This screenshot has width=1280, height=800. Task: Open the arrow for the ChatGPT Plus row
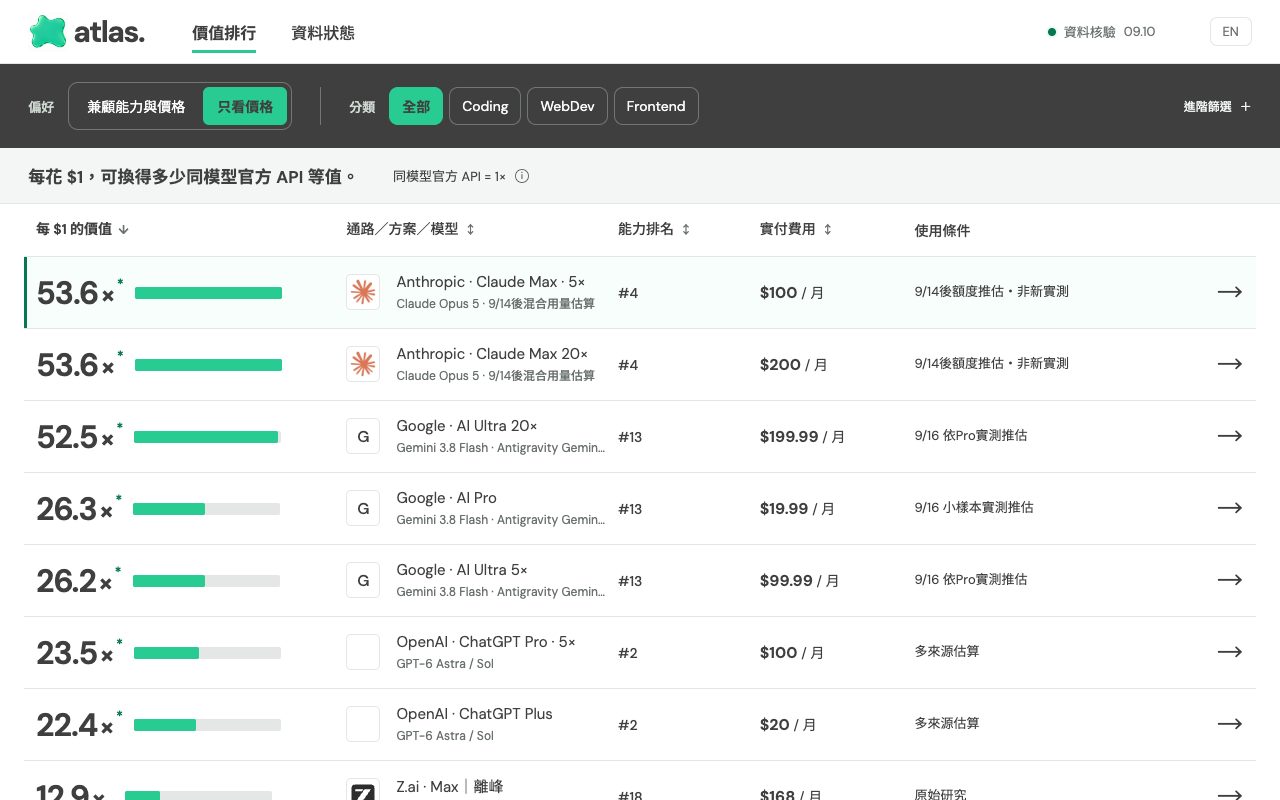(1230, 724)
